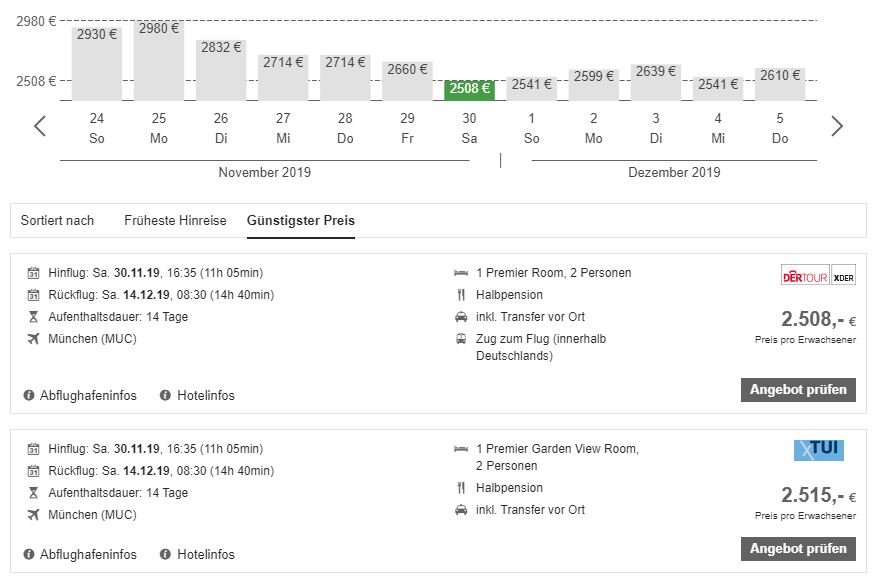Select the 2610 € bar for Thursday 5
876x579 pixels.
point(780,84)
